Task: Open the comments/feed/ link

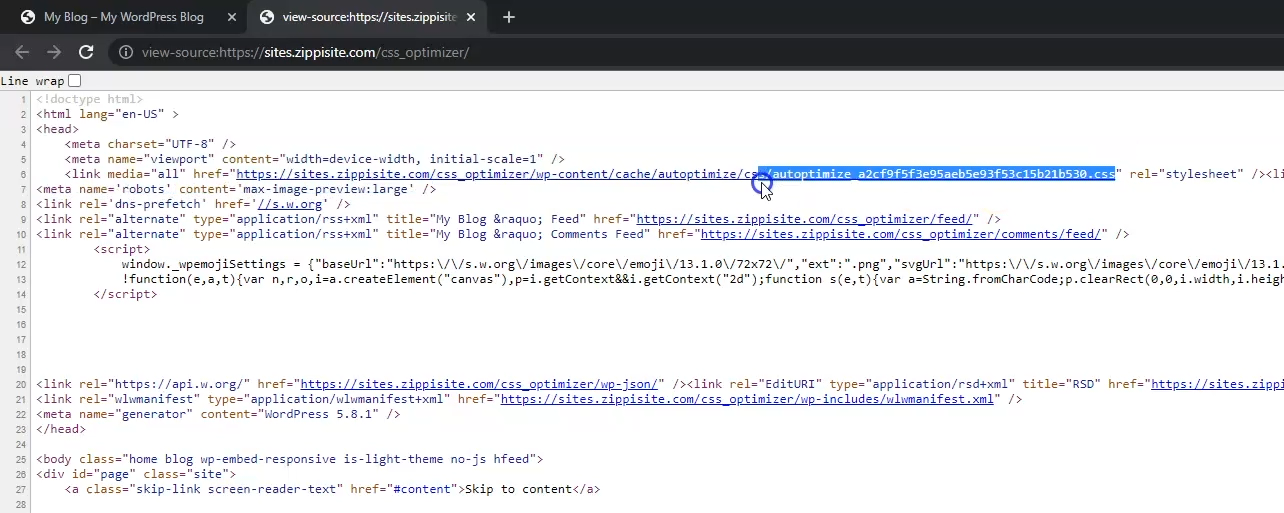Action: tap(901, 234)
